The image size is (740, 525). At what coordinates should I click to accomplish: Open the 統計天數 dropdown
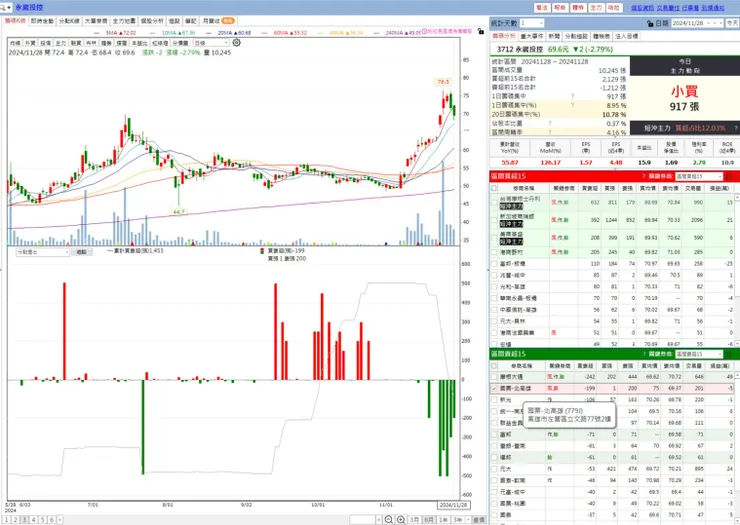point(541,23)
